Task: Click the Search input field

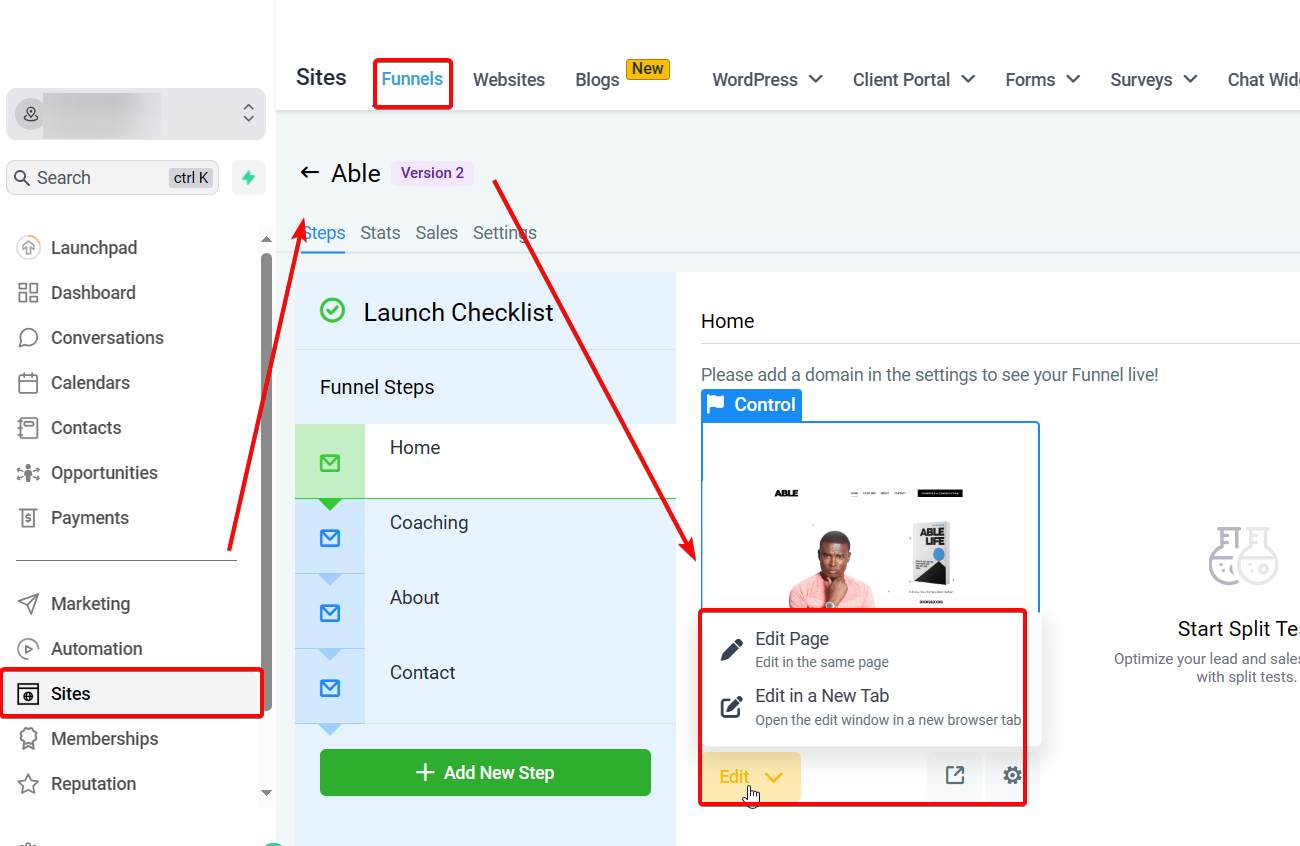Action: coord(100,178)
